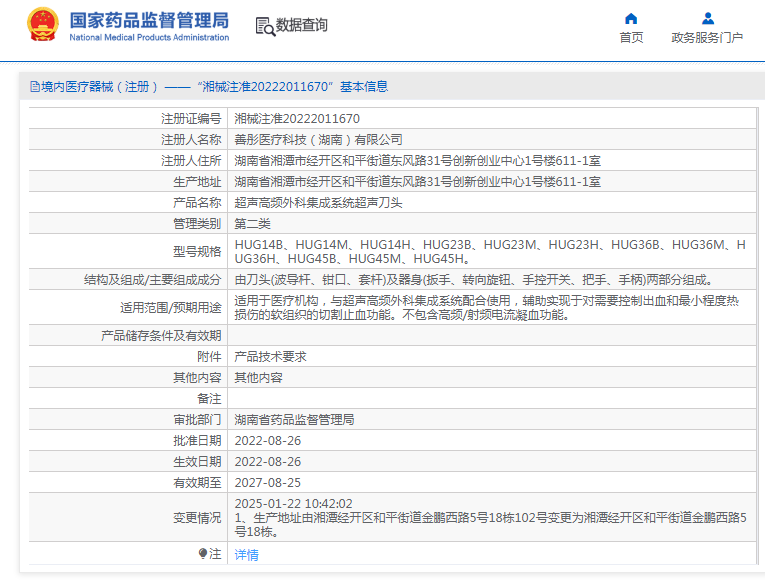Screen dimensions: 765x582
Task: Click the 政务服务门户 user icon
Action: click(707, 19)
